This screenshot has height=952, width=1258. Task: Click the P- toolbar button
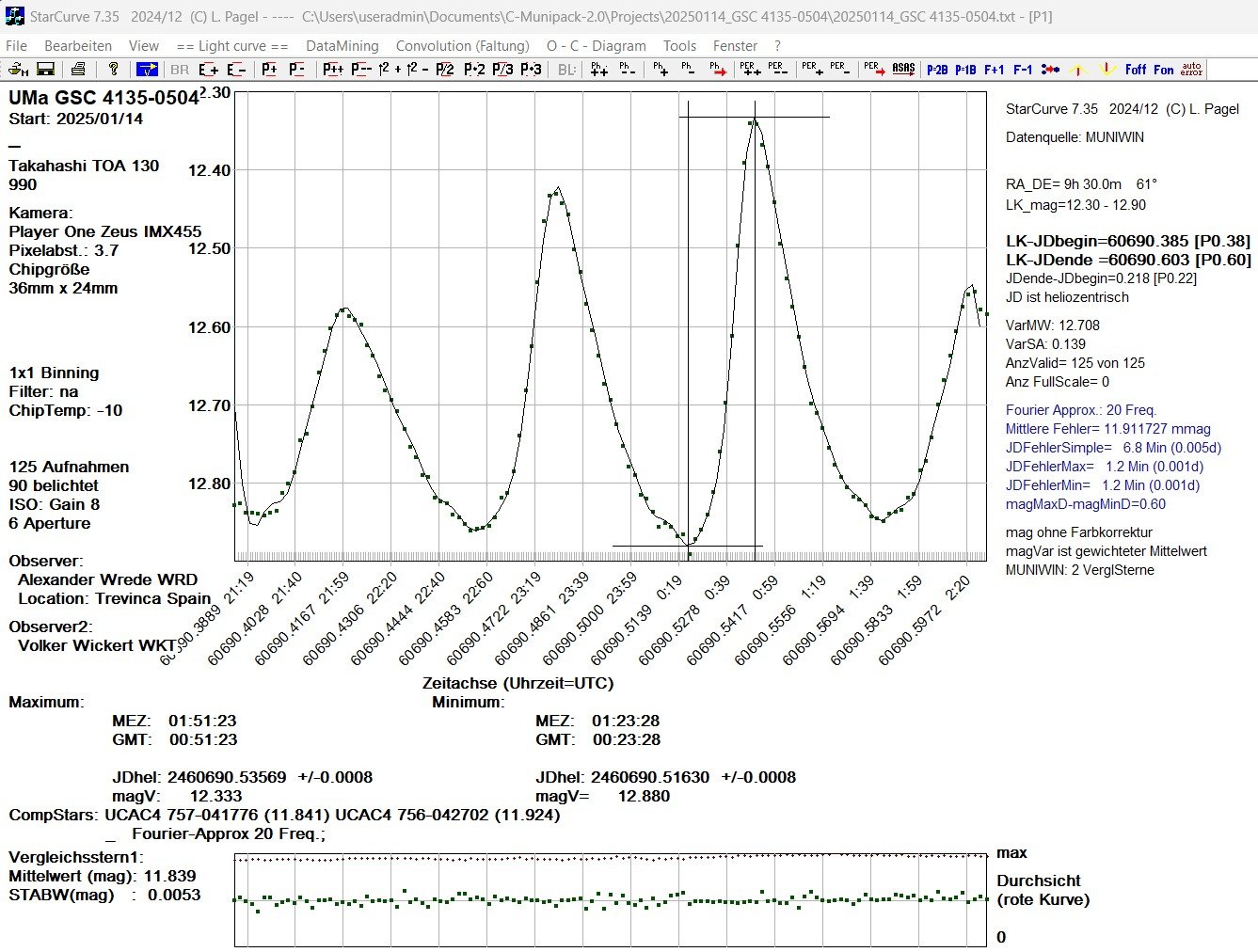(x=296, y=69)
